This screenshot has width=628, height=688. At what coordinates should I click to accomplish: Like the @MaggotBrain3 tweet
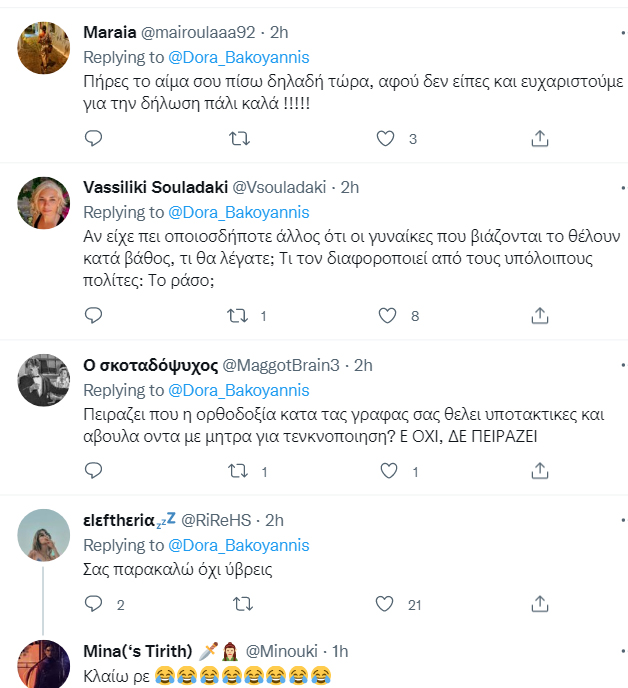[389, 471]
